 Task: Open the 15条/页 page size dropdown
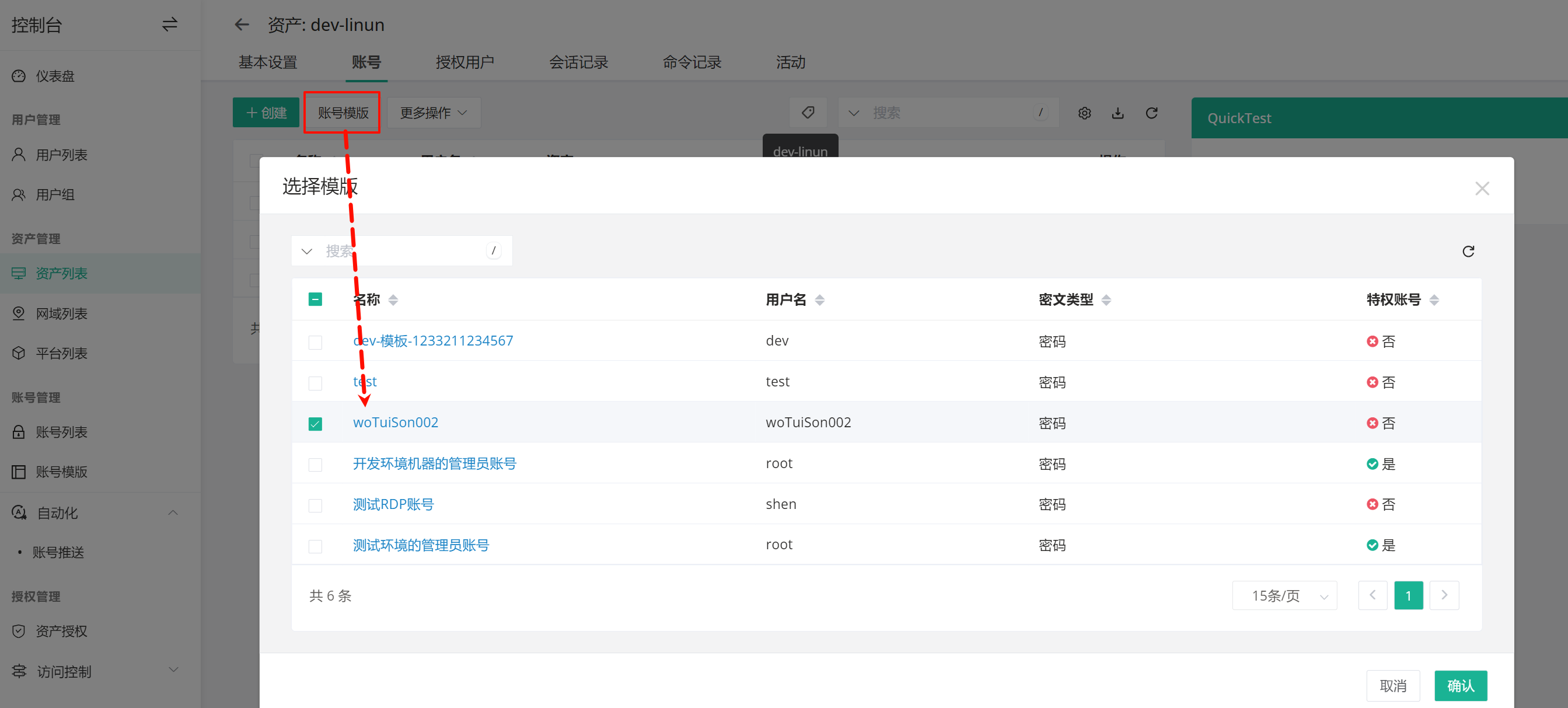click(1284, 595)
